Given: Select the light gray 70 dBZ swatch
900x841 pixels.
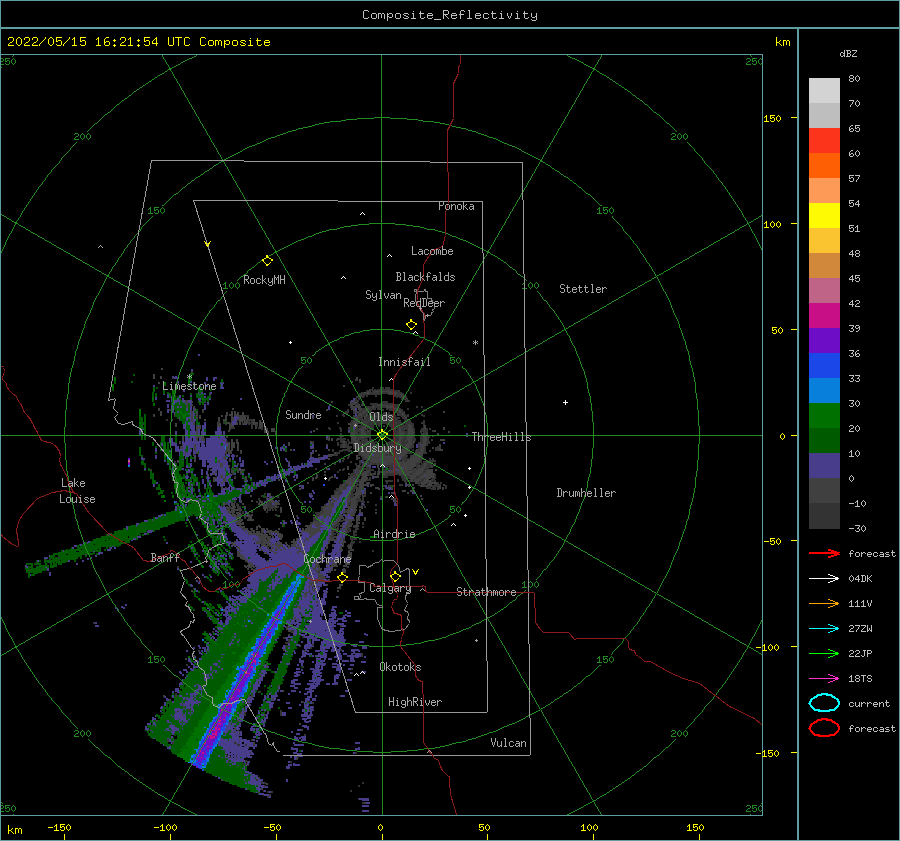Looking at the screenshot, I should [x=824, y=91].
